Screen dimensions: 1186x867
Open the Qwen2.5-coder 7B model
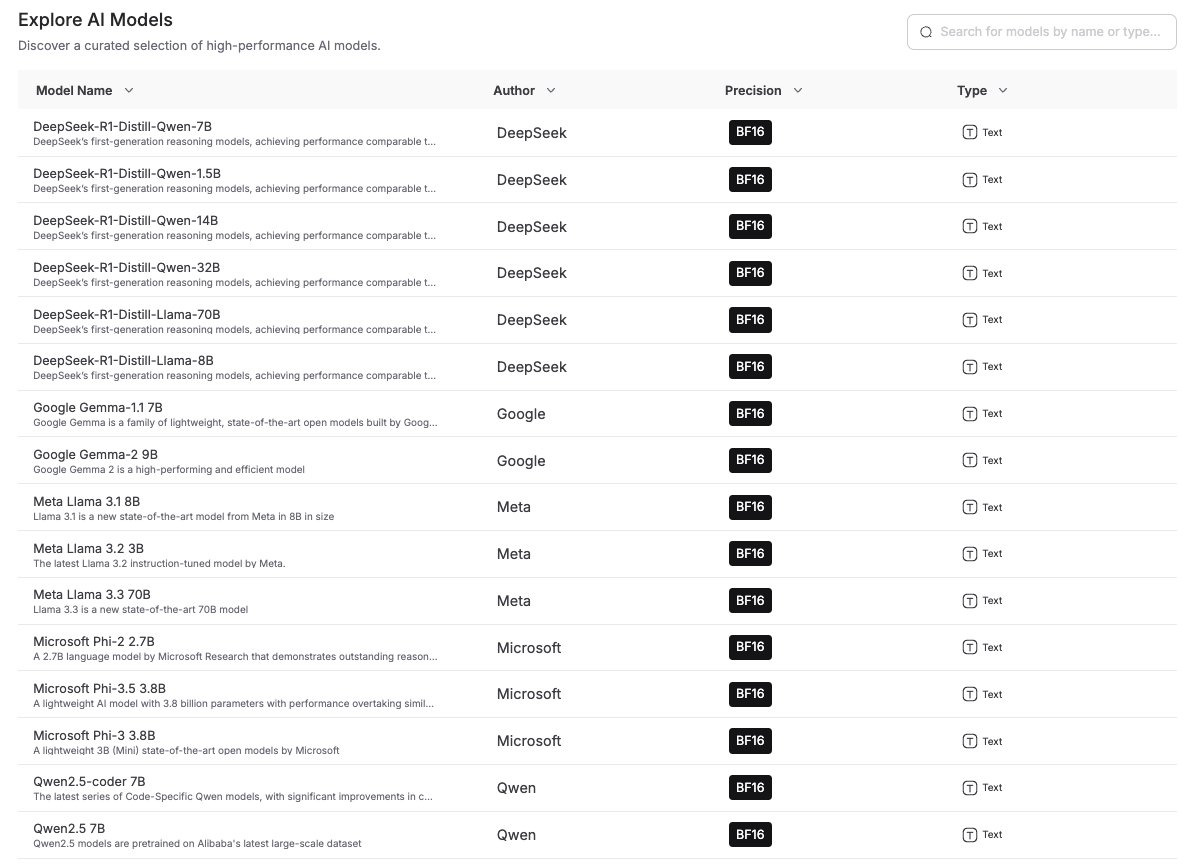(x=89, y=782)
